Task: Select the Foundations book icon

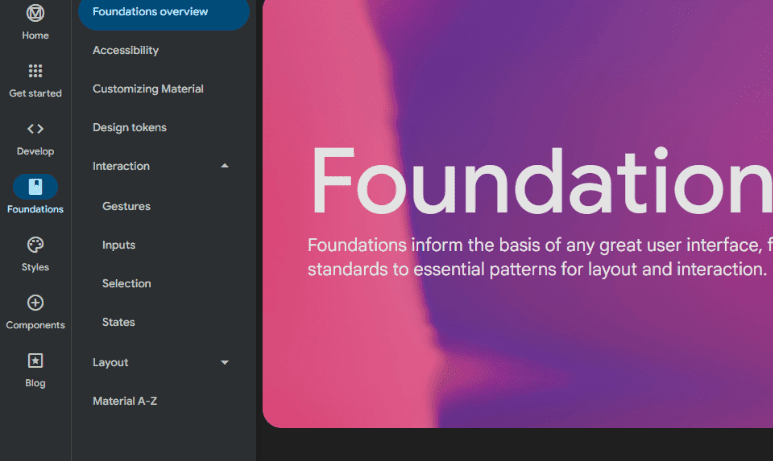Action: point(35,187)
